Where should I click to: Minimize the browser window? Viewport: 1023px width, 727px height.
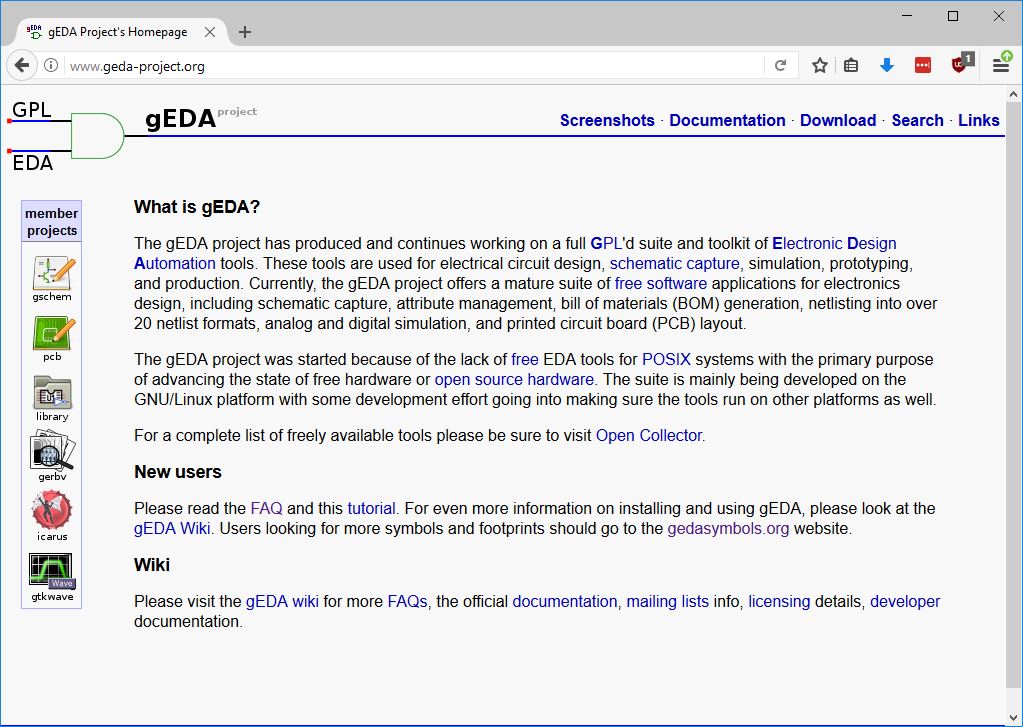tap(907, 16)
